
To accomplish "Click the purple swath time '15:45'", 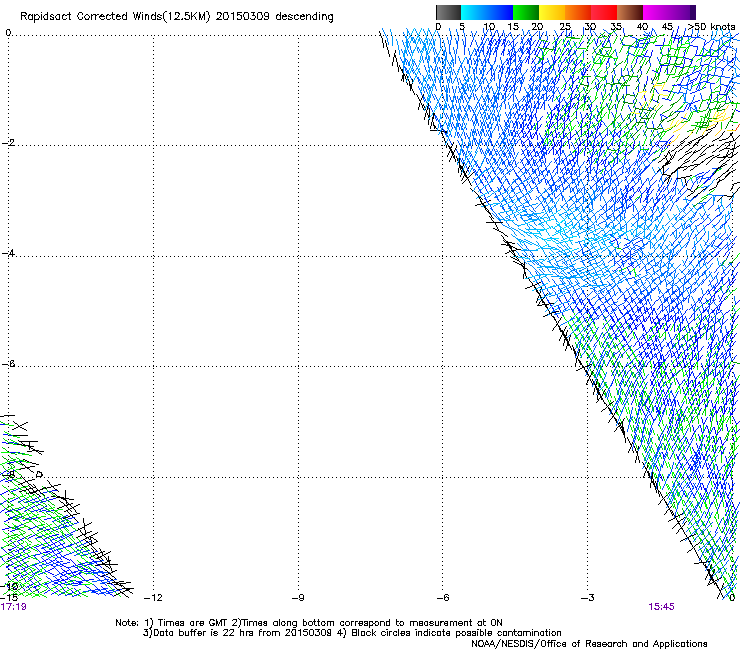I will coord(661,607).
